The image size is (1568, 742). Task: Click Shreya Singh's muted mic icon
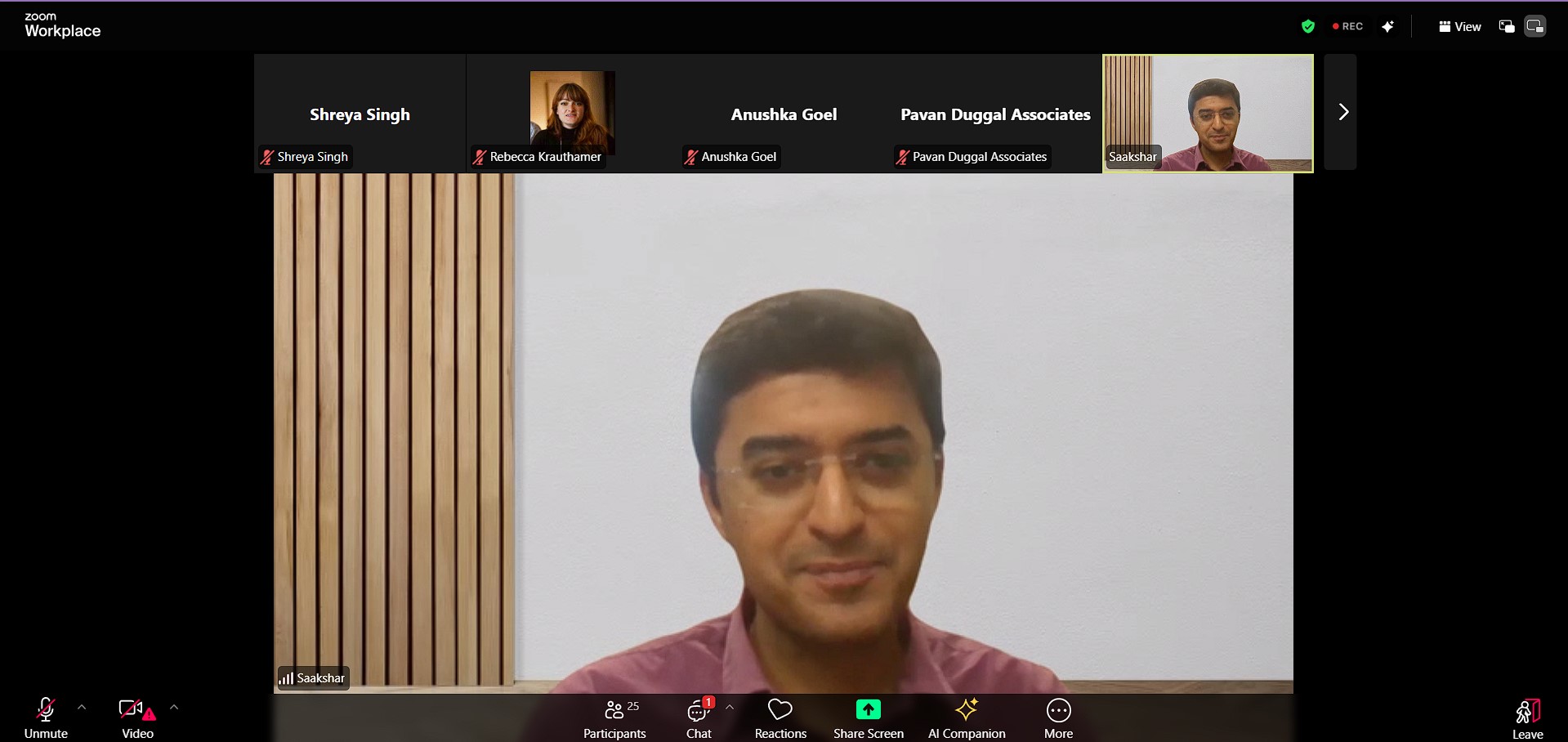point(267,157)
